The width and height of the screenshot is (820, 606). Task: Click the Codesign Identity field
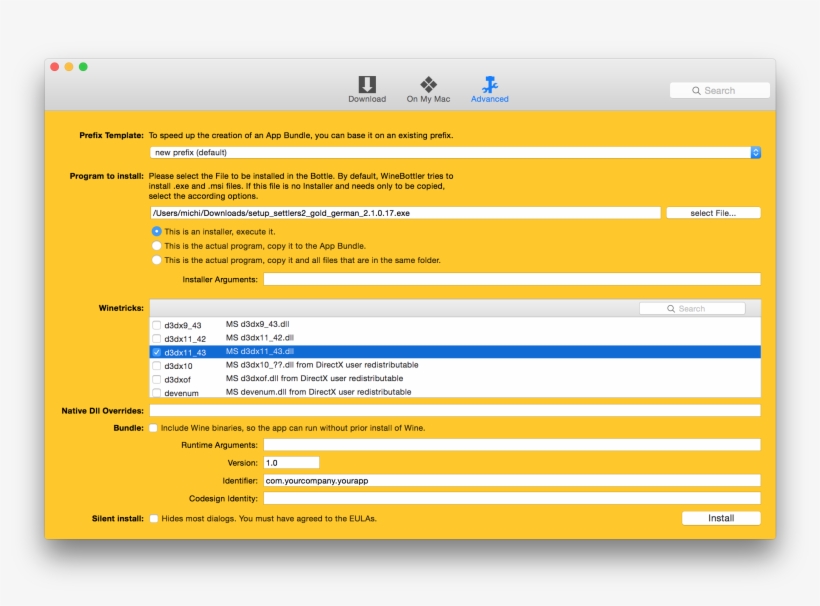coord(512,498)
